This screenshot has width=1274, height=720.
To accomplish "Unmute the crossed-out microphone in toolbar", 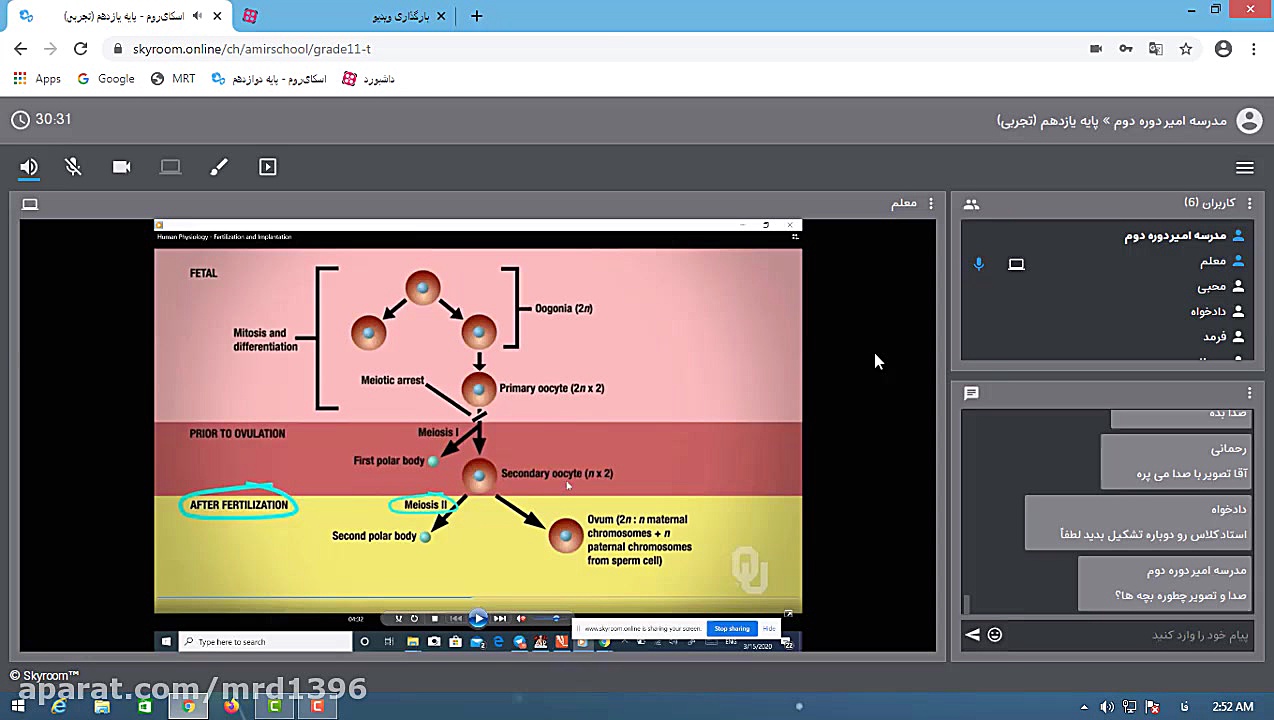I will 73,167.
